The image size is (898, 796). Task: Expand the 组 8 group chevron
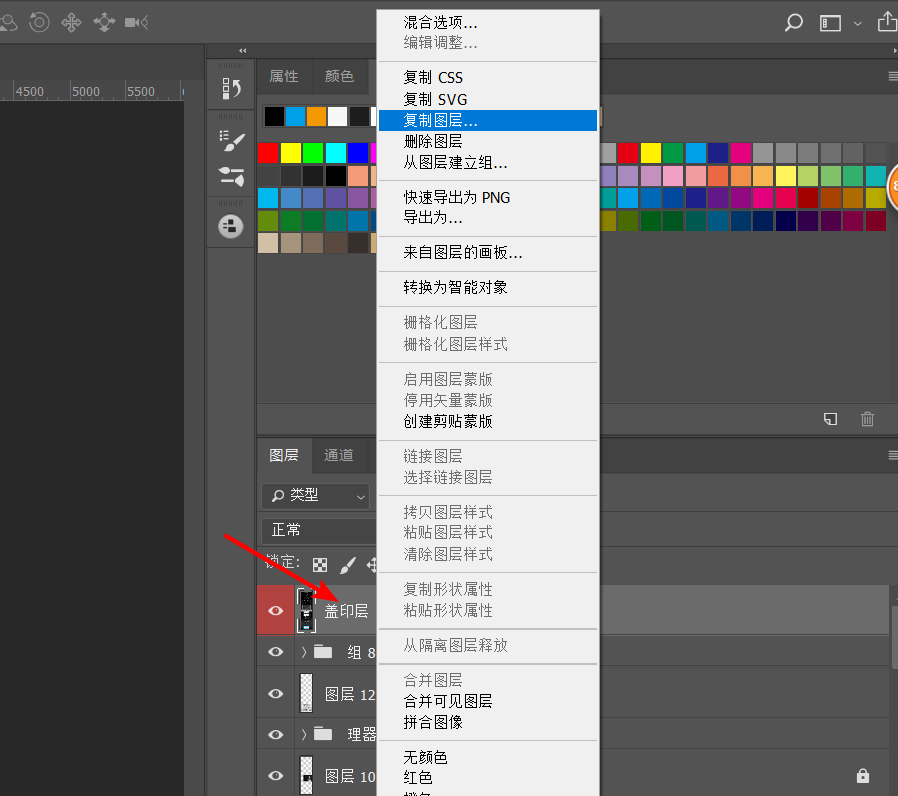click(x=304, y=652)
